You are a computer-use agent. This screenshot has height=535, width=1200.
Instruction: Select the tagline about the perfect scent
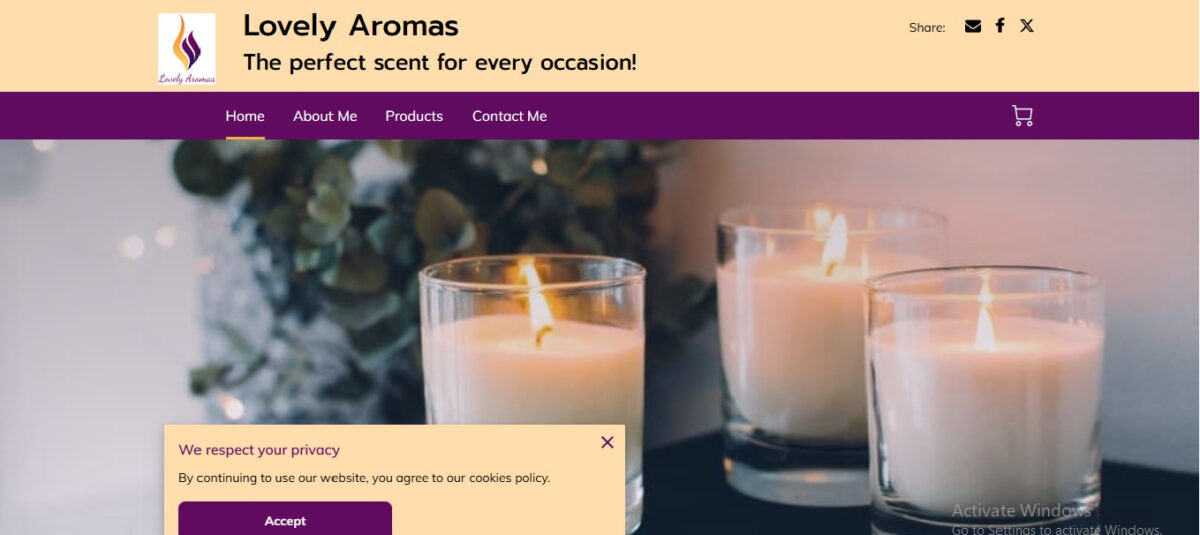[x=440, y=62]
